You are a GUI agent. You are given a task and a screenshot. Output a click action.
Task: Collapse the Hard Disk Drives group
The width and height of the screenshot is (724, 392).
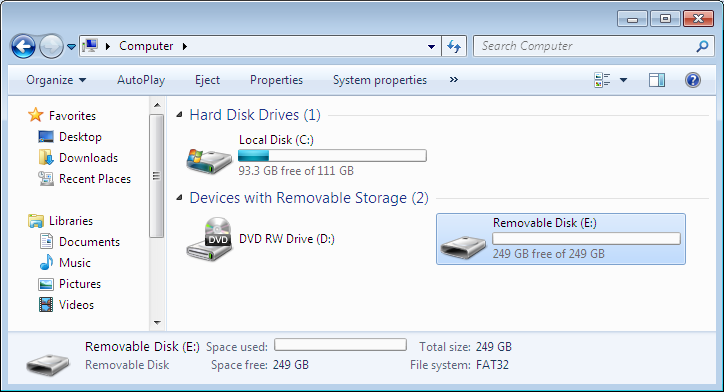(180, 115)
